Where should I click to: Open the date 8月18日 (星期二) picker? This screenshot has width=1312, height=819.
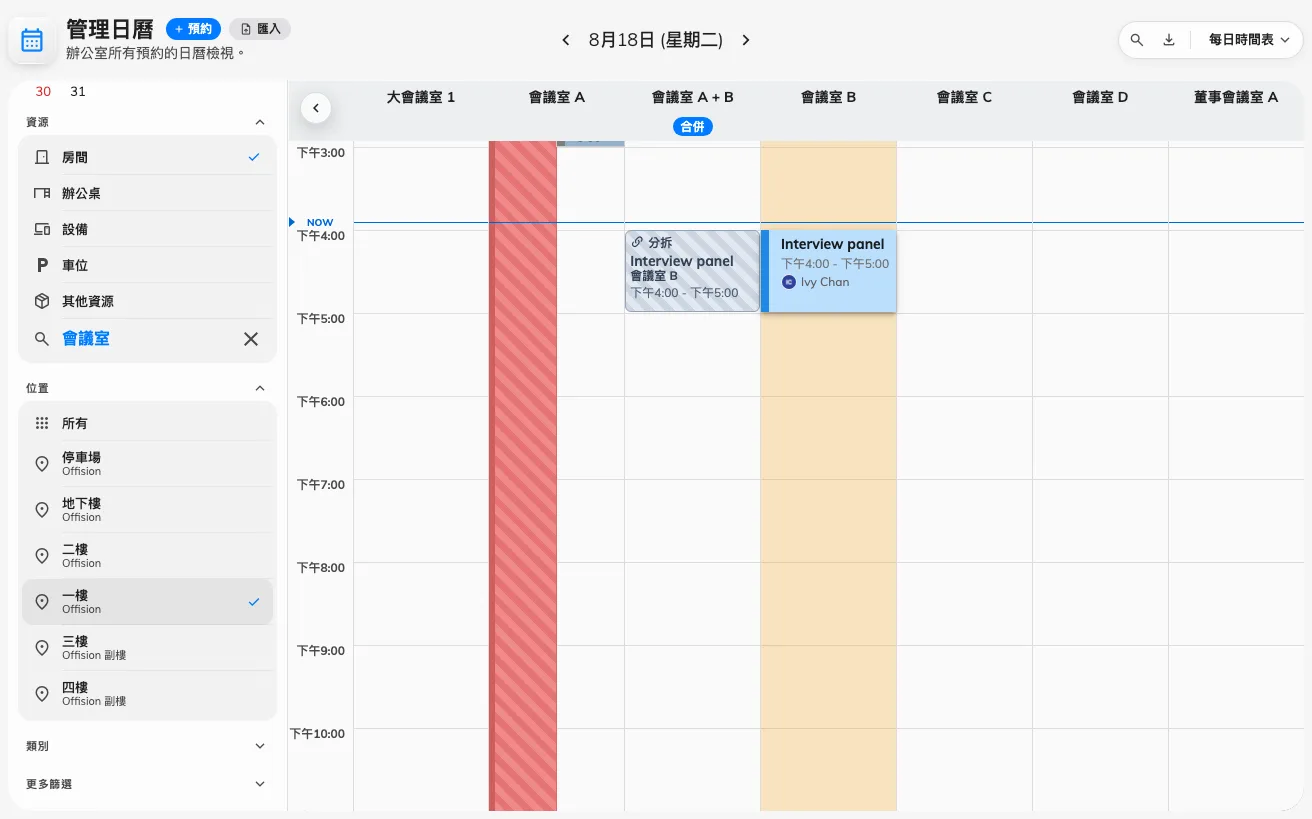[655, 40]
